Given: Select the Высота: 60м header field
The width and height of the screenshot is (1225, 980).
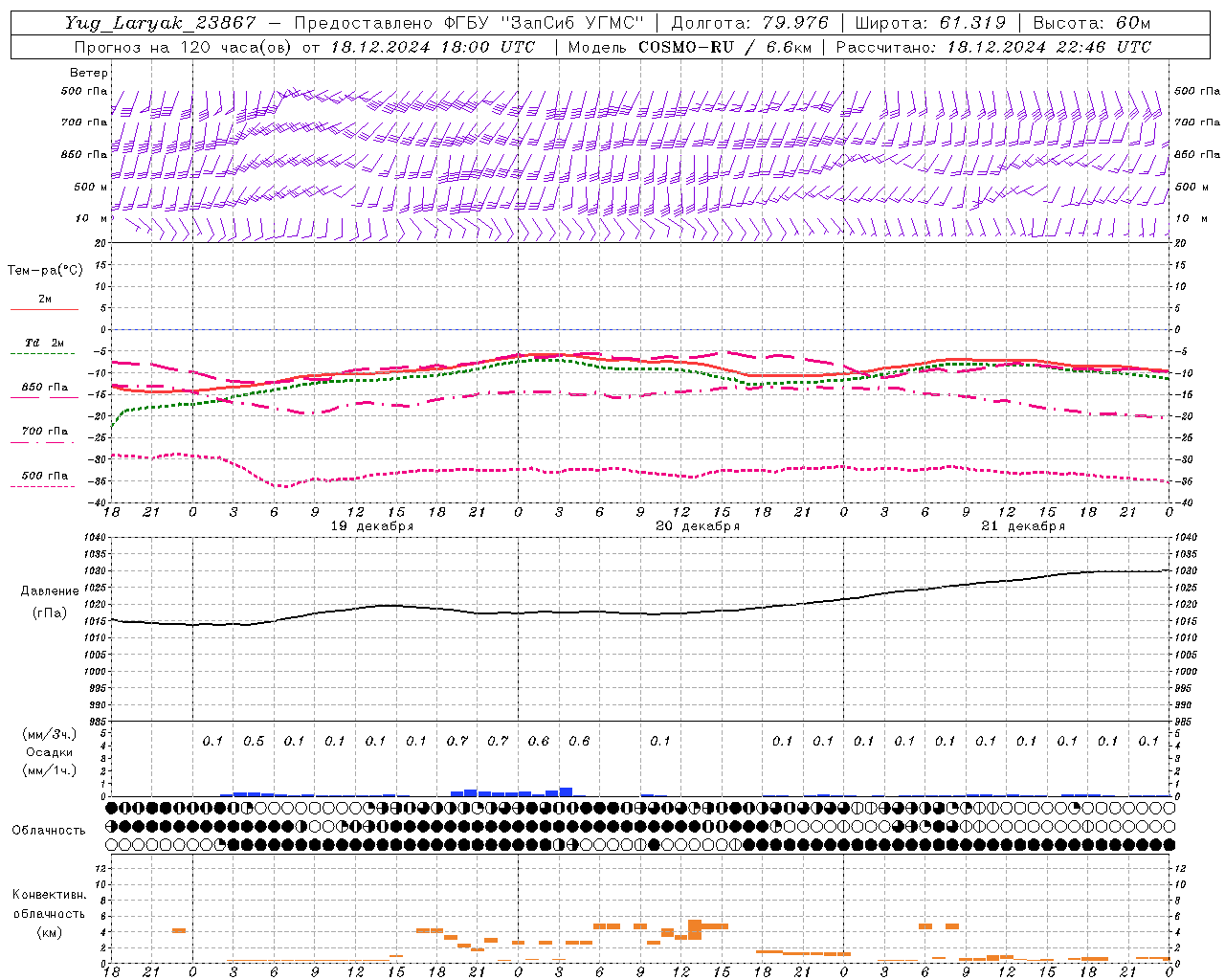Looking at the screenshot, I should pyautogui.click(x=1092, y=23).
